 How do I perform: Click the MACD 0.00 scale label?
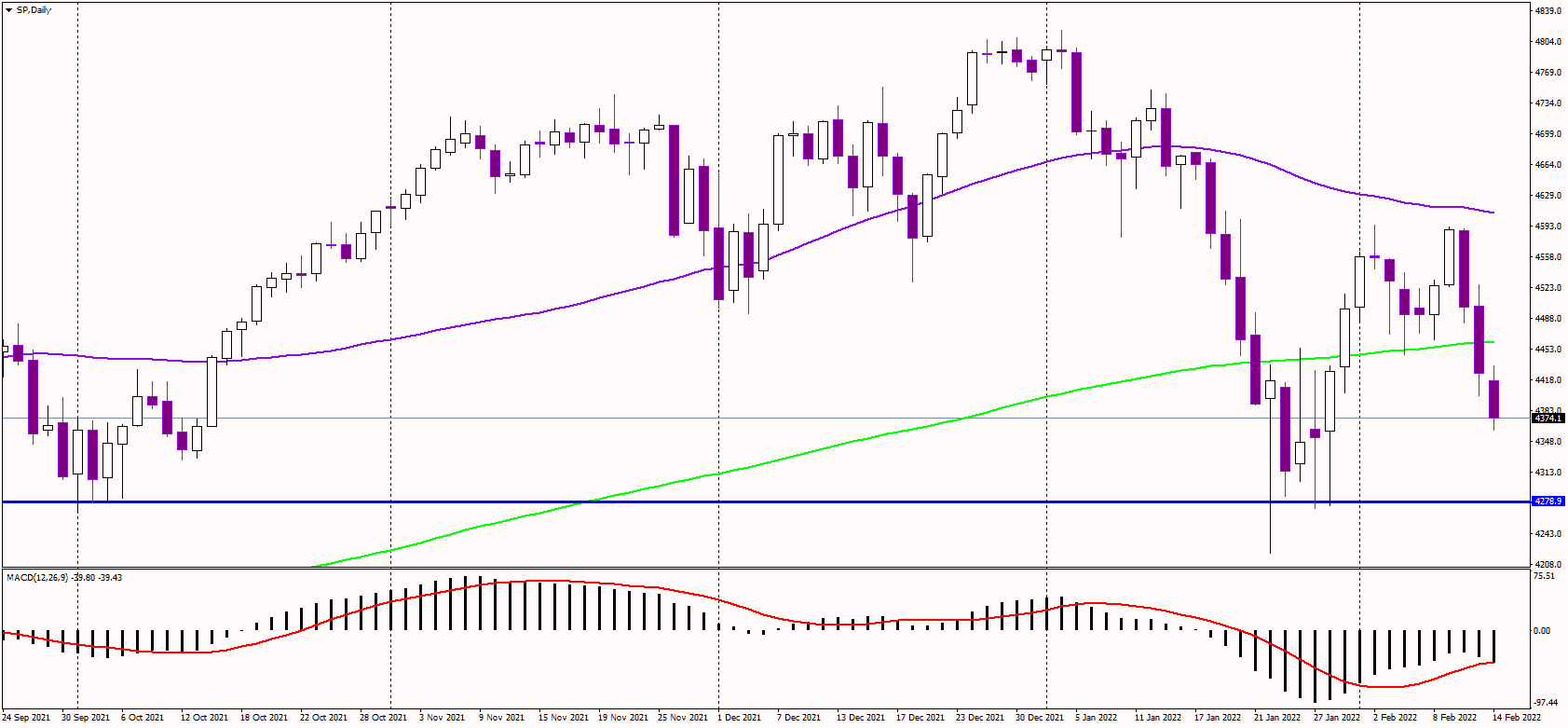coord(1543,631)
